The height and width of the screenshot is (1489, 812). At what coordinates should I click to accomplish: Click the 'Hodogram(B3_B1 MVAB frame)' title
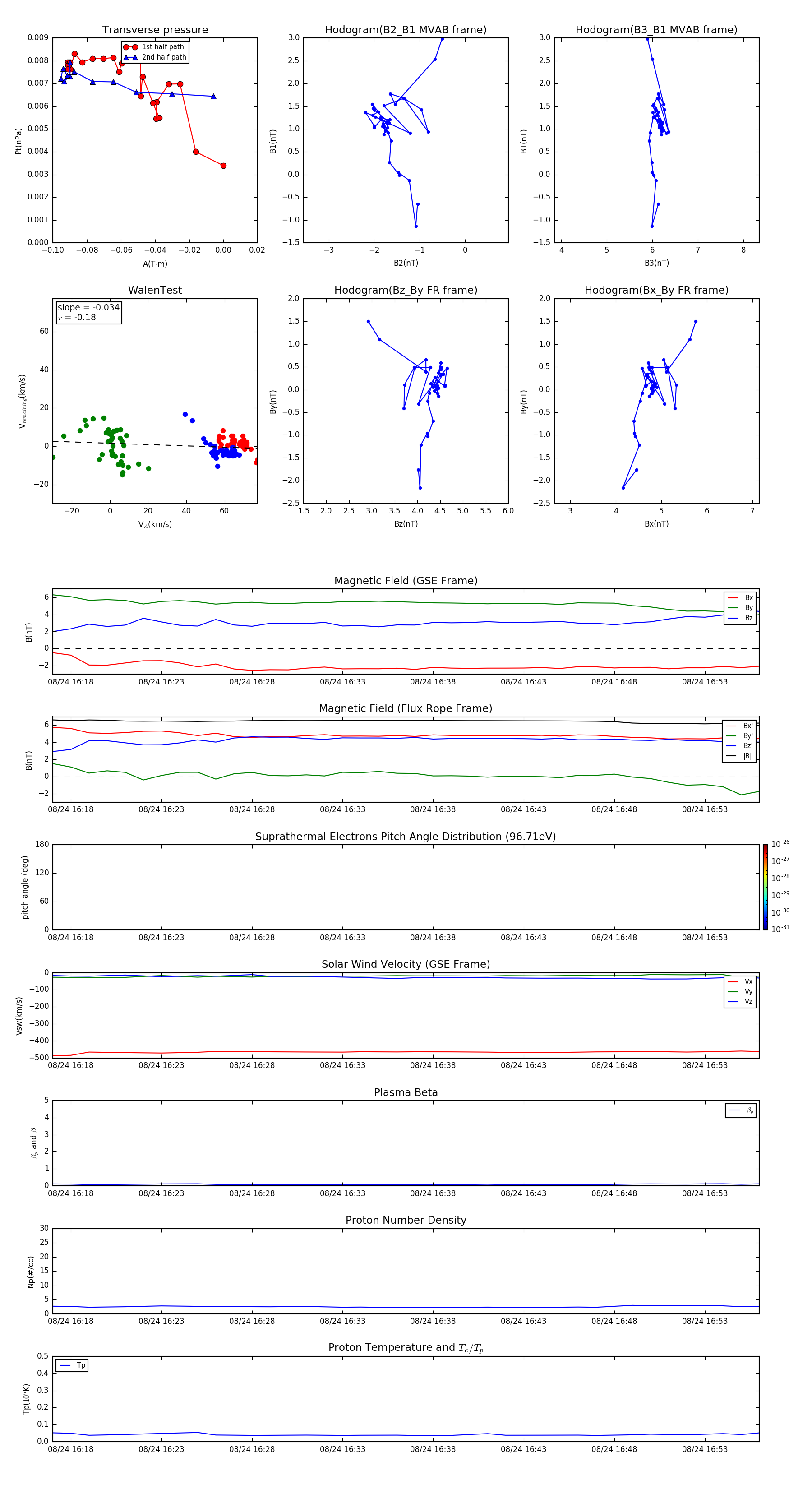click(x=656, y=29)
